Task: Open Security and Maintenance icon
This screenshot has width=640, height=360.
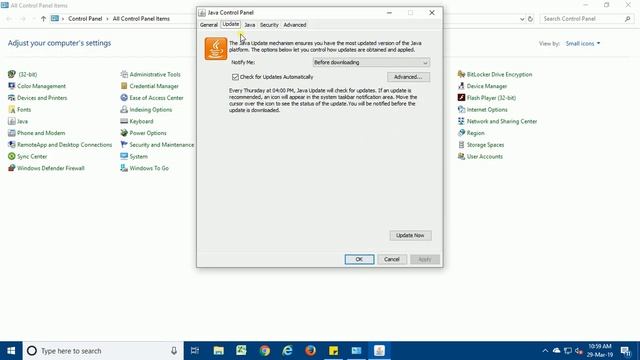Action: click(x=124, y=145)
